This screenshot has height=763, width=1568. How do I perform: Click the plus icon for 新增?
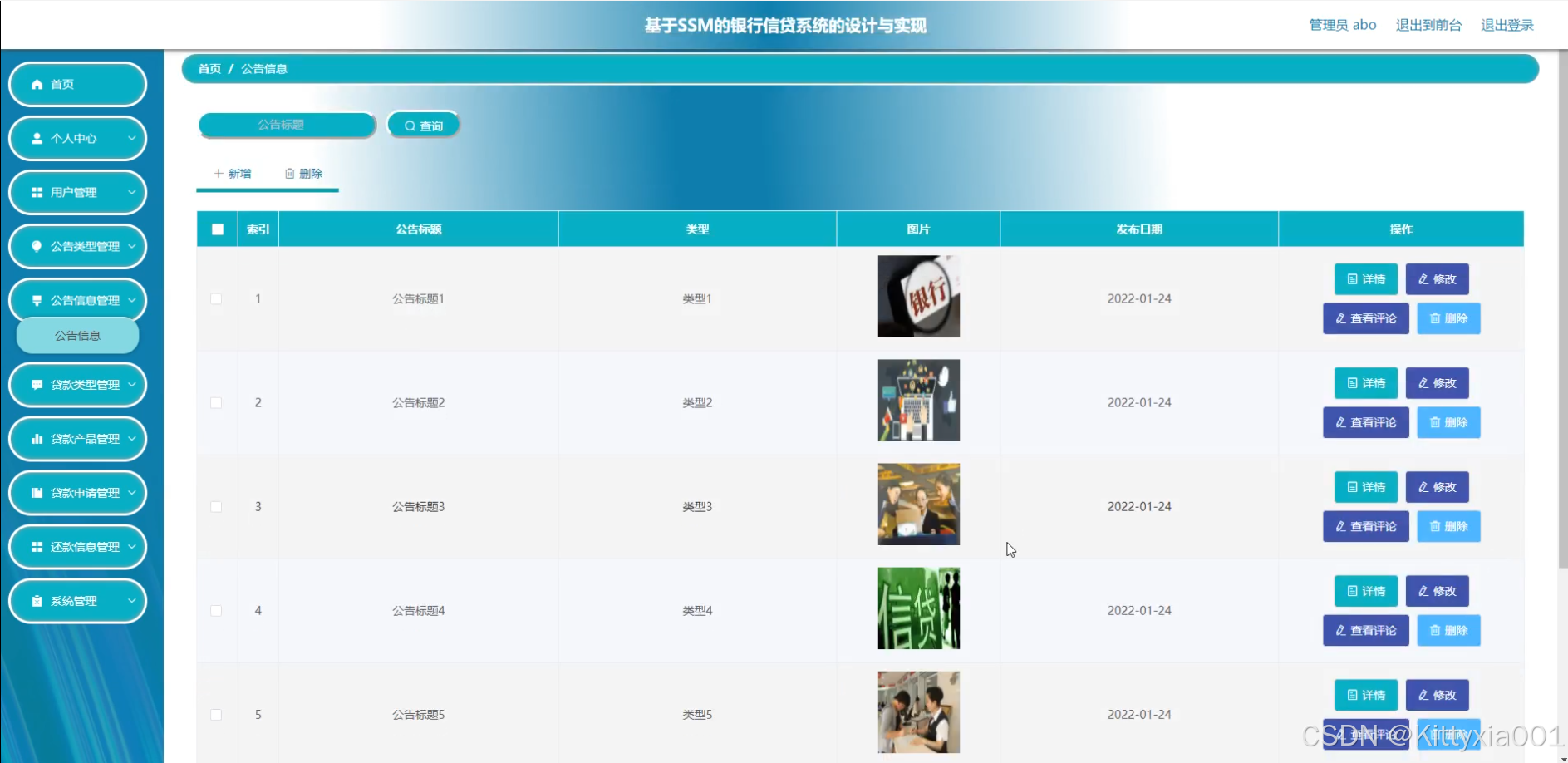coord(219,174)
